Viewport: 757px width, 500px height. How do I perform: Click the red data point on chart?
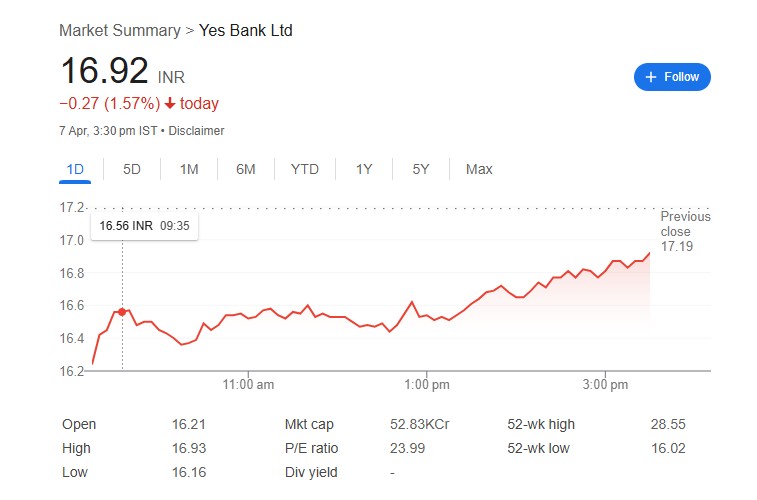coord(122,312)
